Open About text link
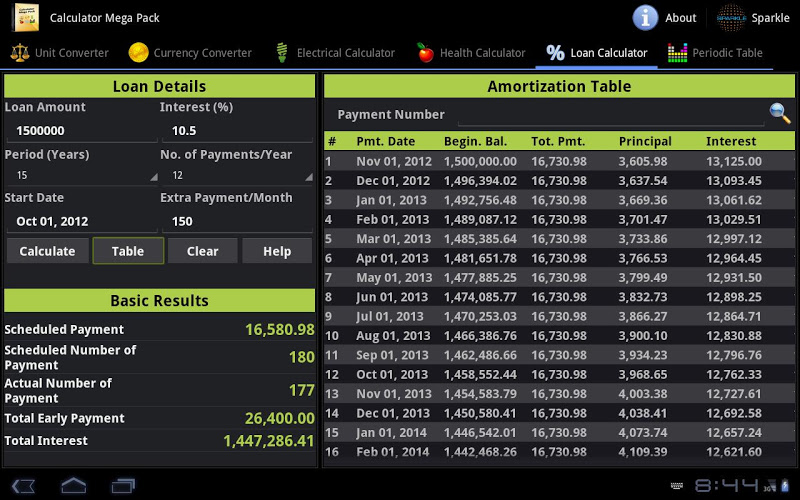This screenshot has height=500, width=800. [680, 18]
